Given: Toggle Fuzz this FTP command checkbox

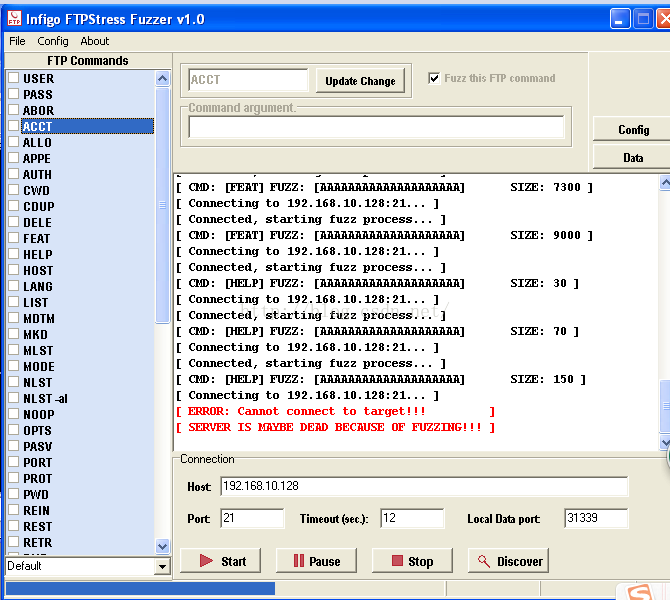Looking at the screenshot, I should click(434, 78).
